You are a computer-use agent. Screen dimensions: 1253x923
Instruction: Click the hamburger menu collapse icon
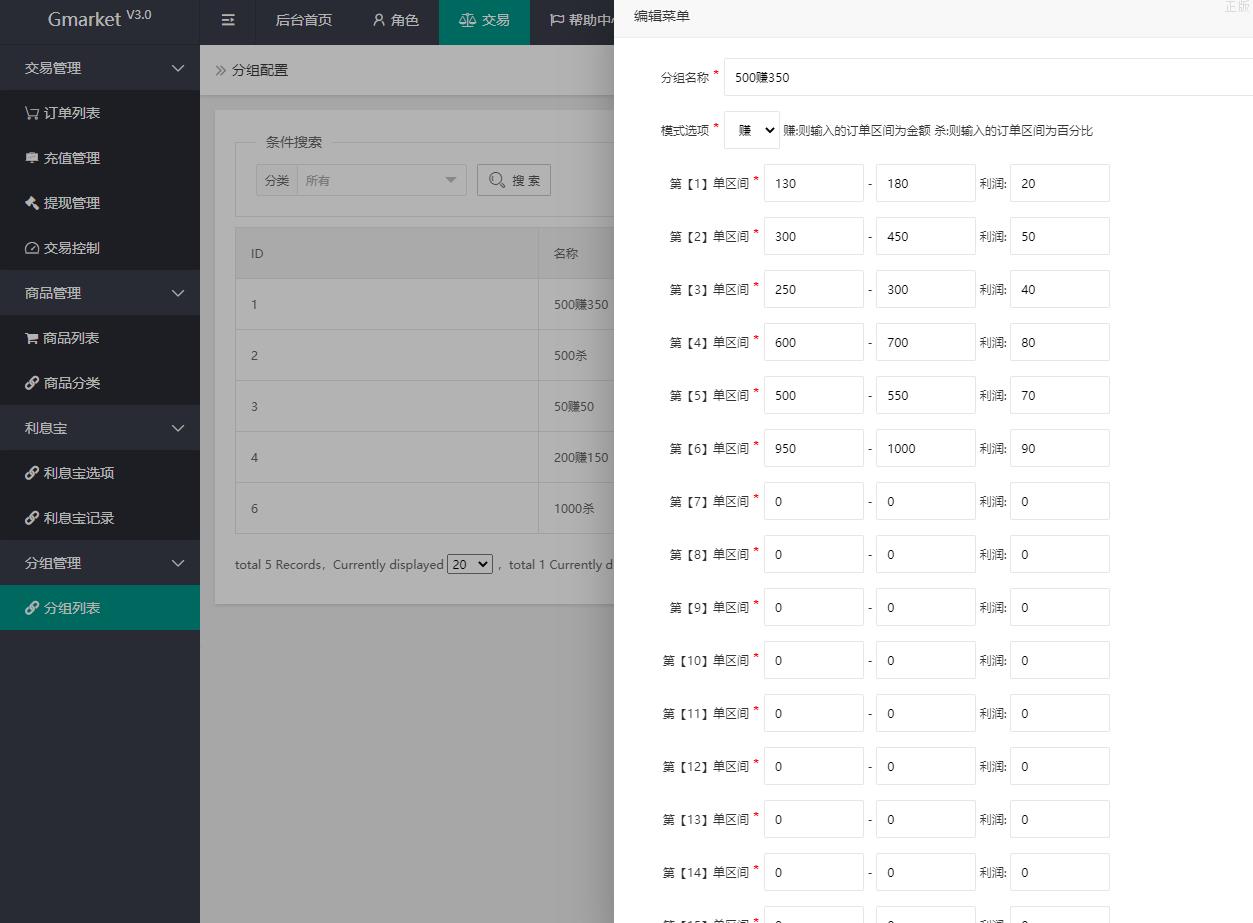click(228, 20)
